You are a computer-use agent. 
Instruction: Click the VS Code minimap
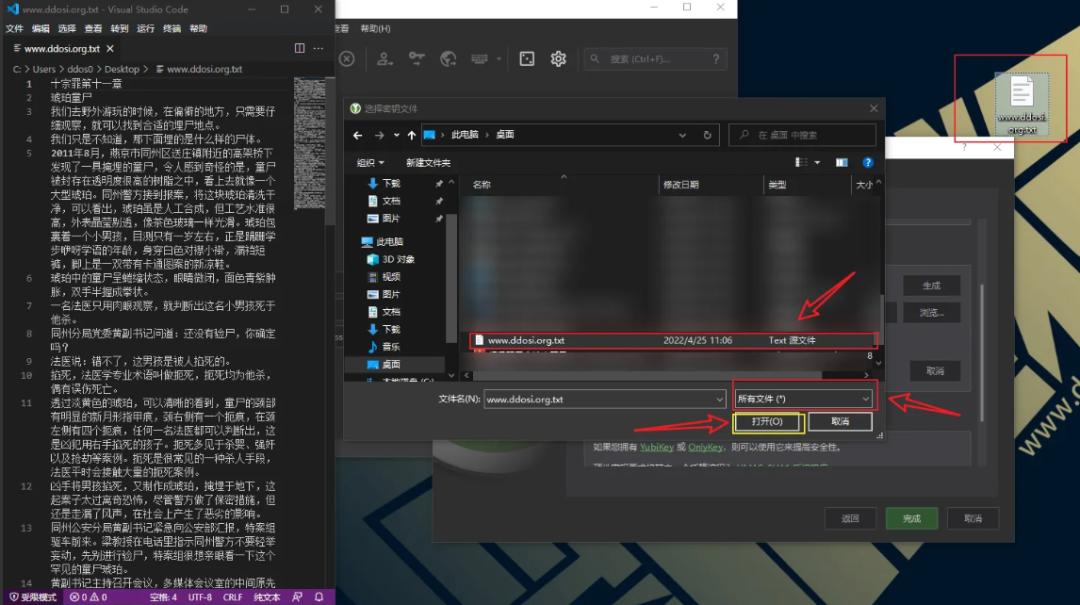click(x=309, y=143)
